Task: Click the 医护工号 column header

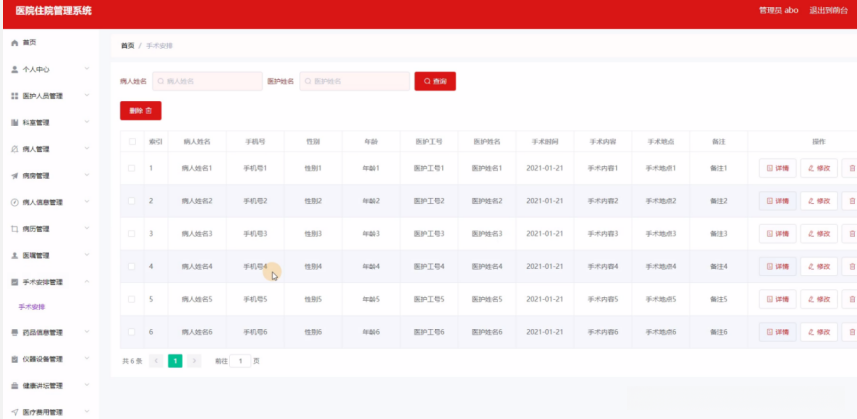Action: tap(429, 141)
